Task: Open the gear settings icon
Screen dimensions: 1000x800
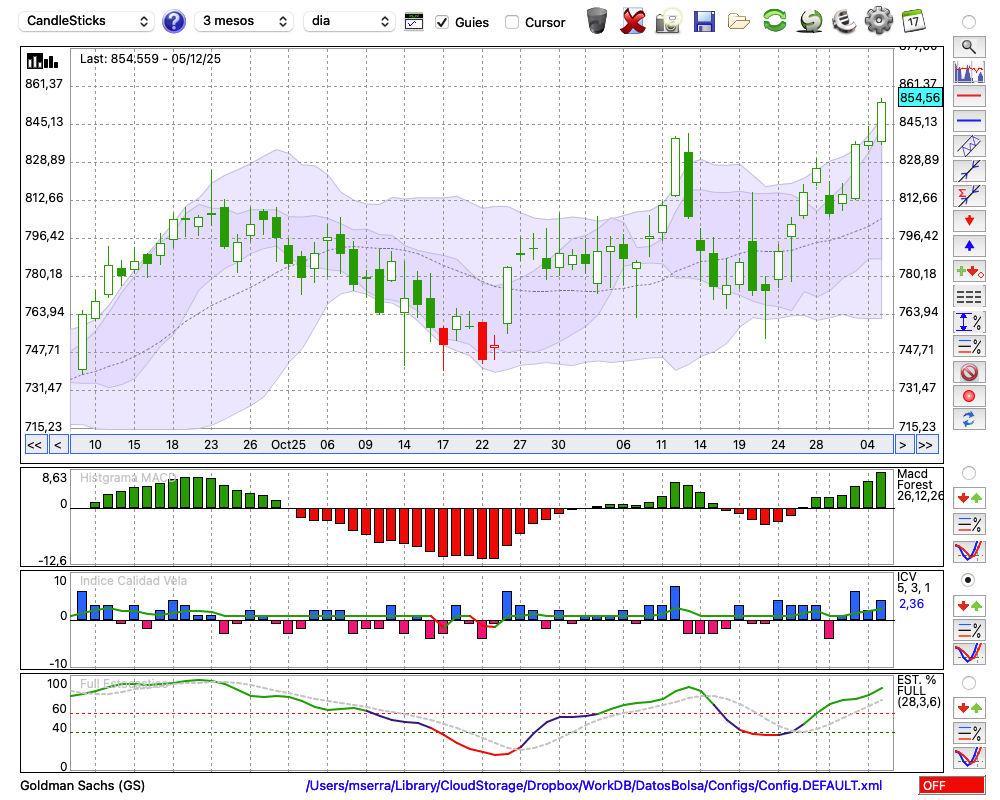Action: coord(878,21)
